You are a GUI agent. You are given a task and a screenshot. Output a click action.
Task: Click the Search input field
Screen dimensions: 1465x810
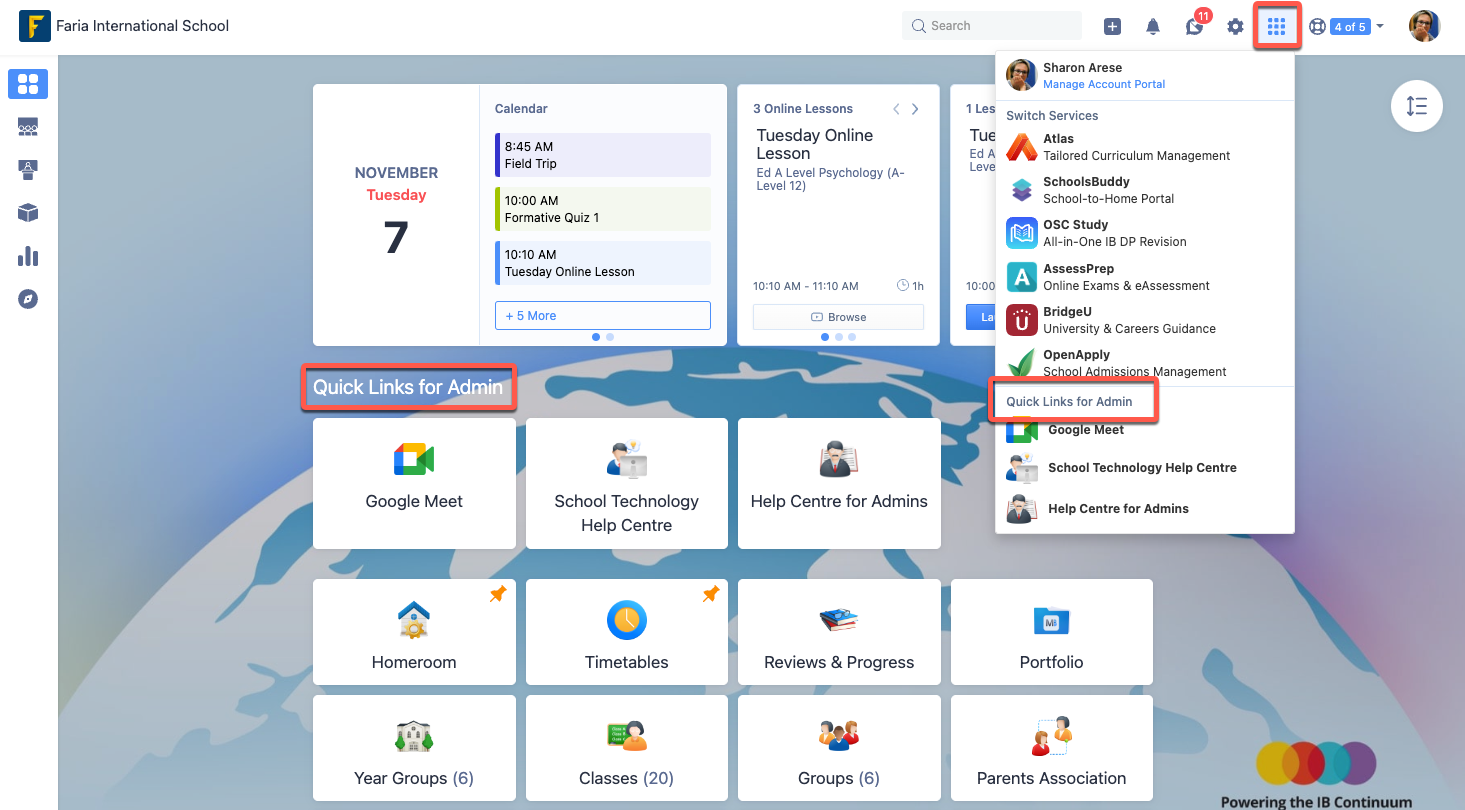(x=992, y=26)
